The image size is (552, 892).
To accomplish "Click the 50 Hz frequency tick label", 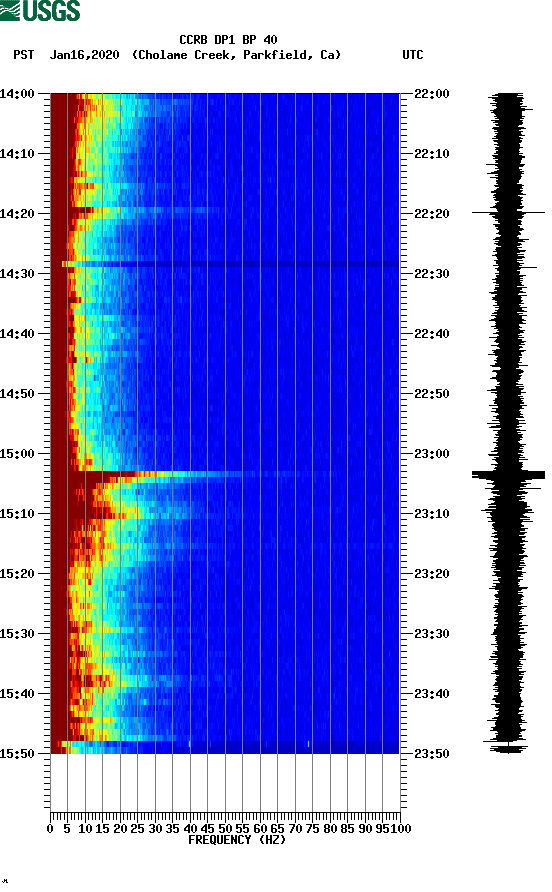I will point(225,829).
